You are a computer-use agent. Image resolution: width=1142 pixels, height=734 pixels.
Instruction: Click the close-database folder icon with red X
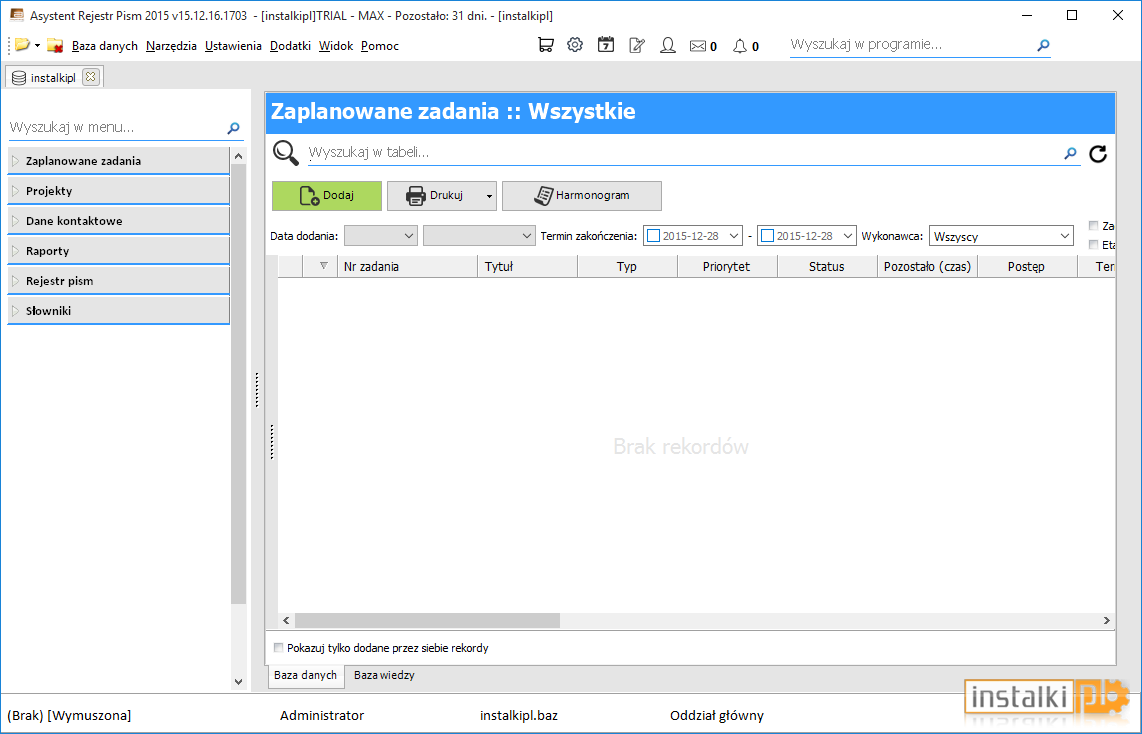coord(55,45)
